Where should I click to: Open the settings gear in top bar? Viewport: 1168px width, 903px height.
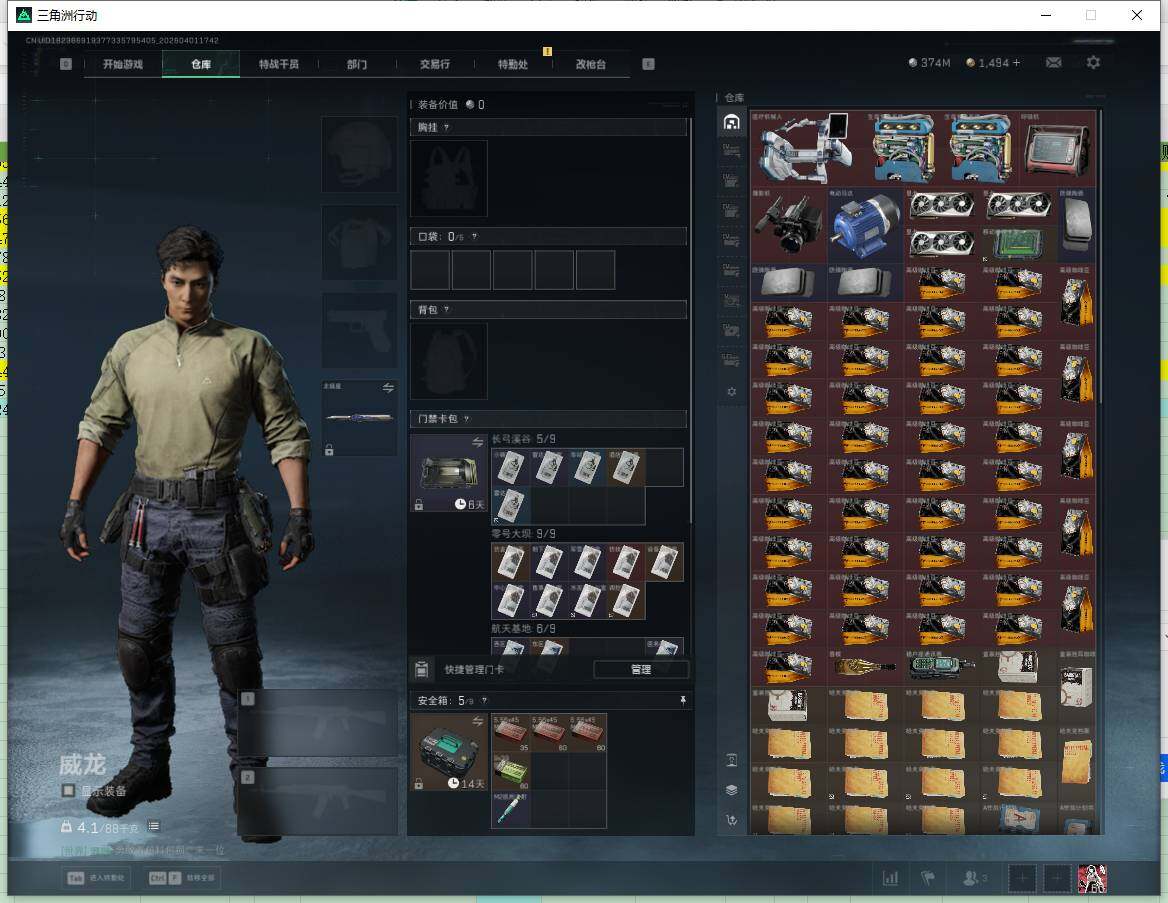coord(1093,63)
